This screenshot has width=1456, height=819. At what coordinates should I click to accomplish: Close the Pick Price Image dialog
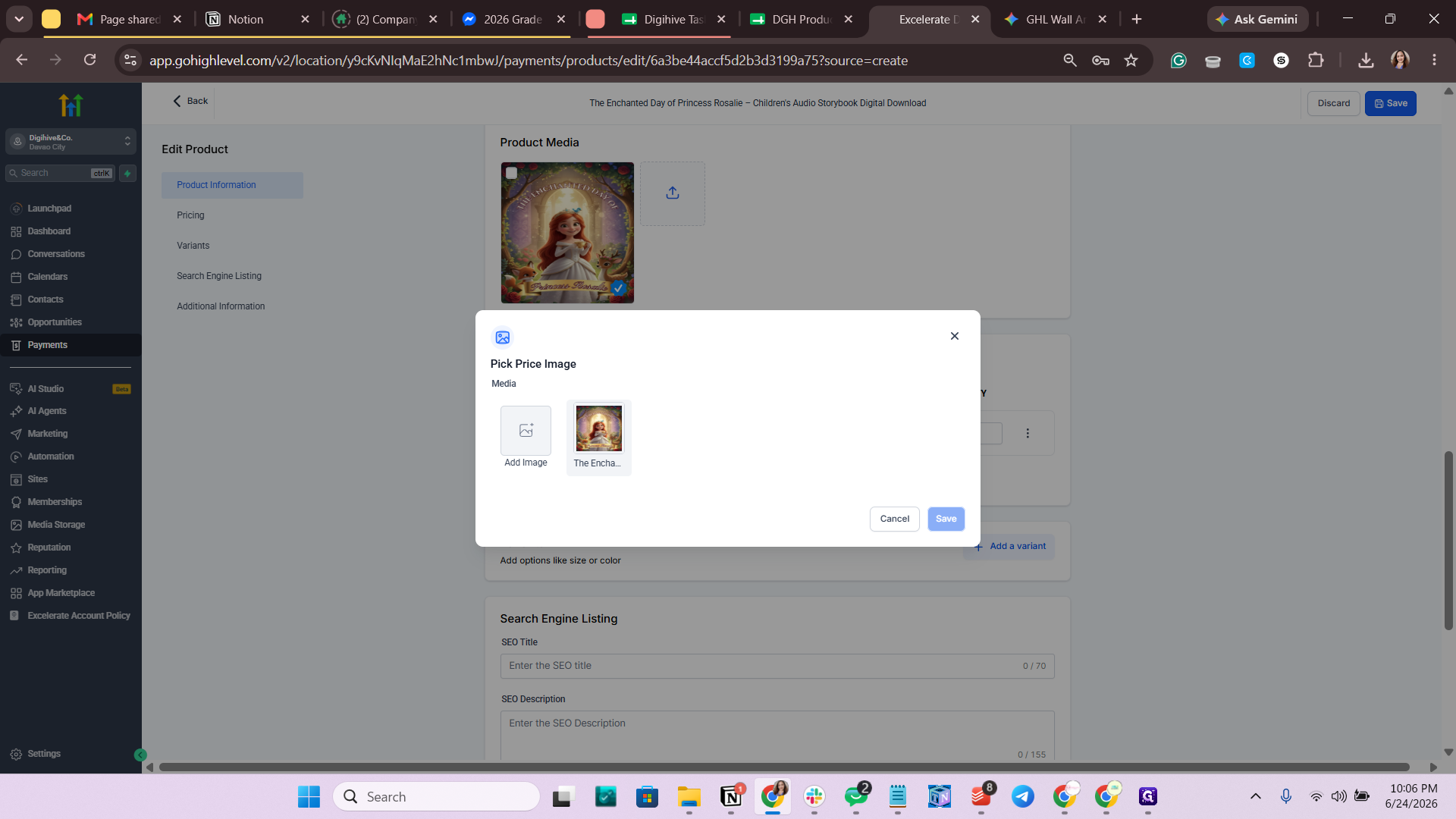coord(955,336)
